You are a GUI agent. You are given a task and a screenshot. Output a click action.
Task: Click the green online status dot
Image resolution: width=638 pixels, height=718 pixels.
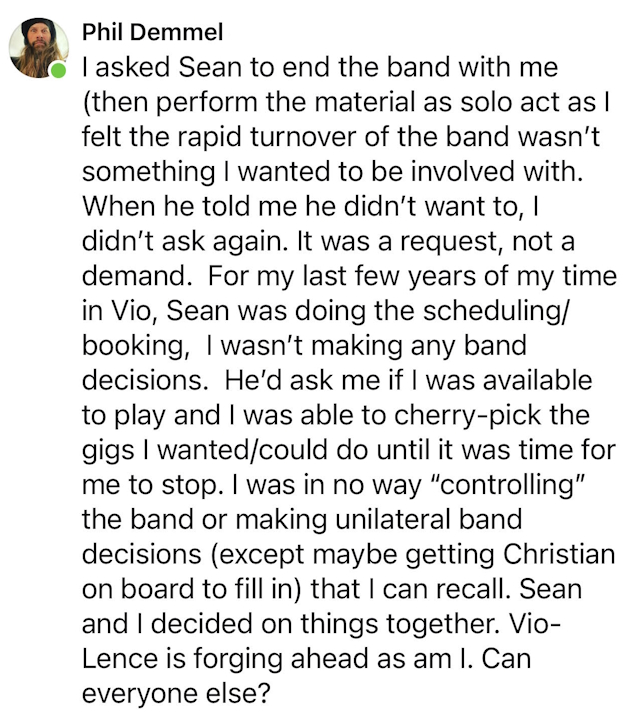coord(59,71)
